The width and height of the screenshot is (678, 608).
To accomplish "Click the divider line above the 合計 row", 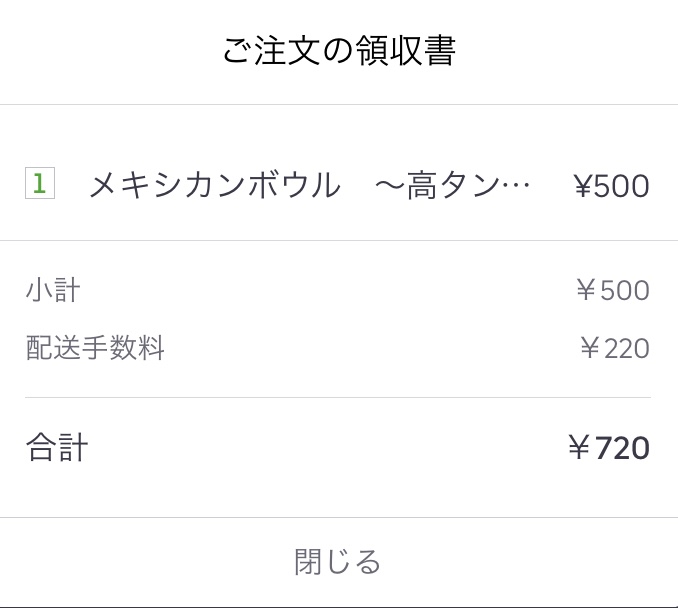I will [x=338, y=398].
